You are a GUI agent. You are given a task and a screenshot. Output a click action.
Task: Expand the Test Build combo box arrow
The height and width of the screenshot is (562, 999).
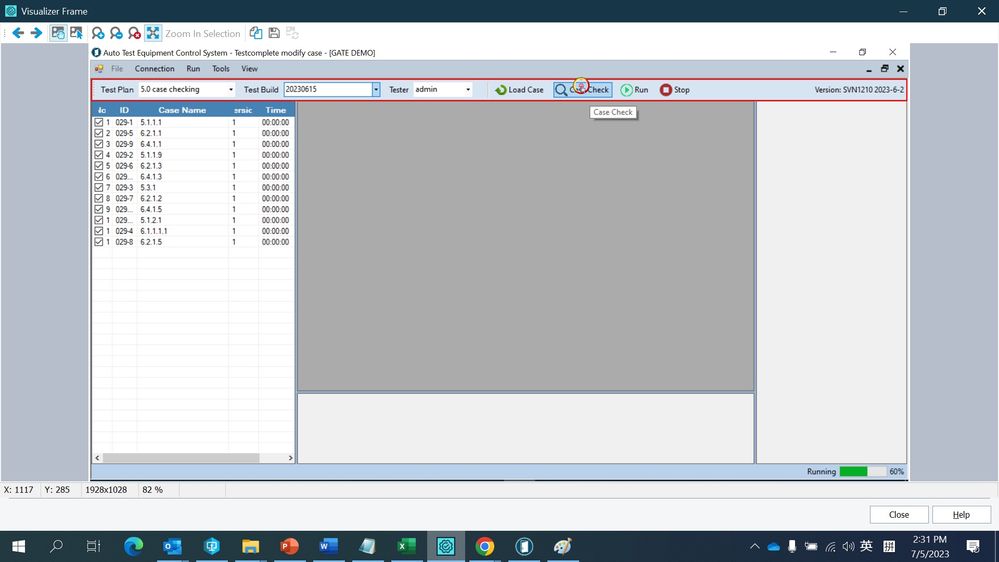tap(376, 90)
